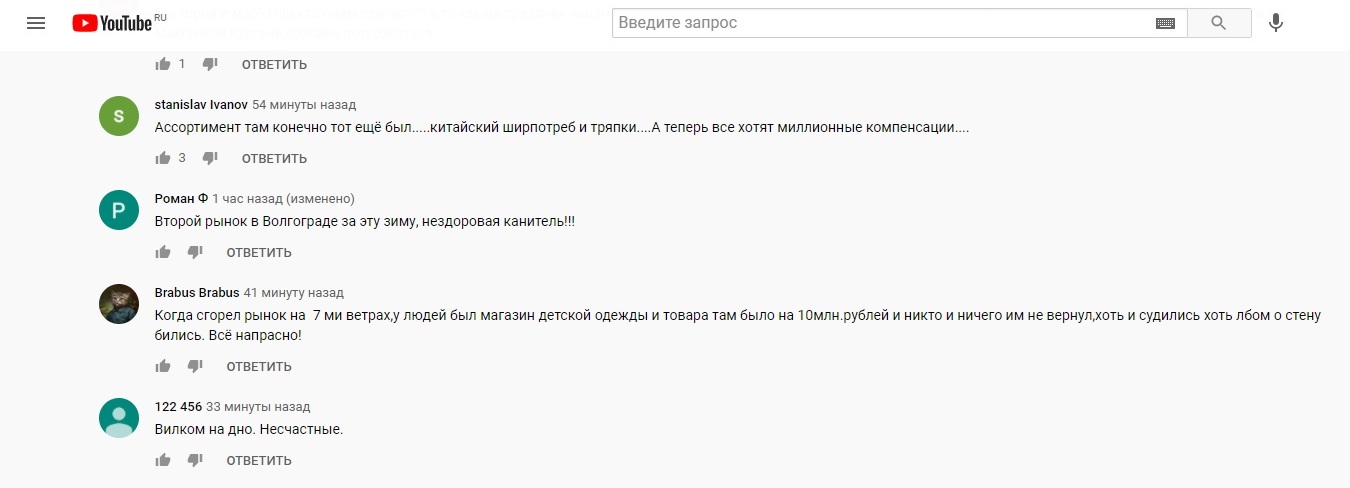Click the magnifier search button
The width and height of the screenshot is (1350, 488).
click(1218, 23)
